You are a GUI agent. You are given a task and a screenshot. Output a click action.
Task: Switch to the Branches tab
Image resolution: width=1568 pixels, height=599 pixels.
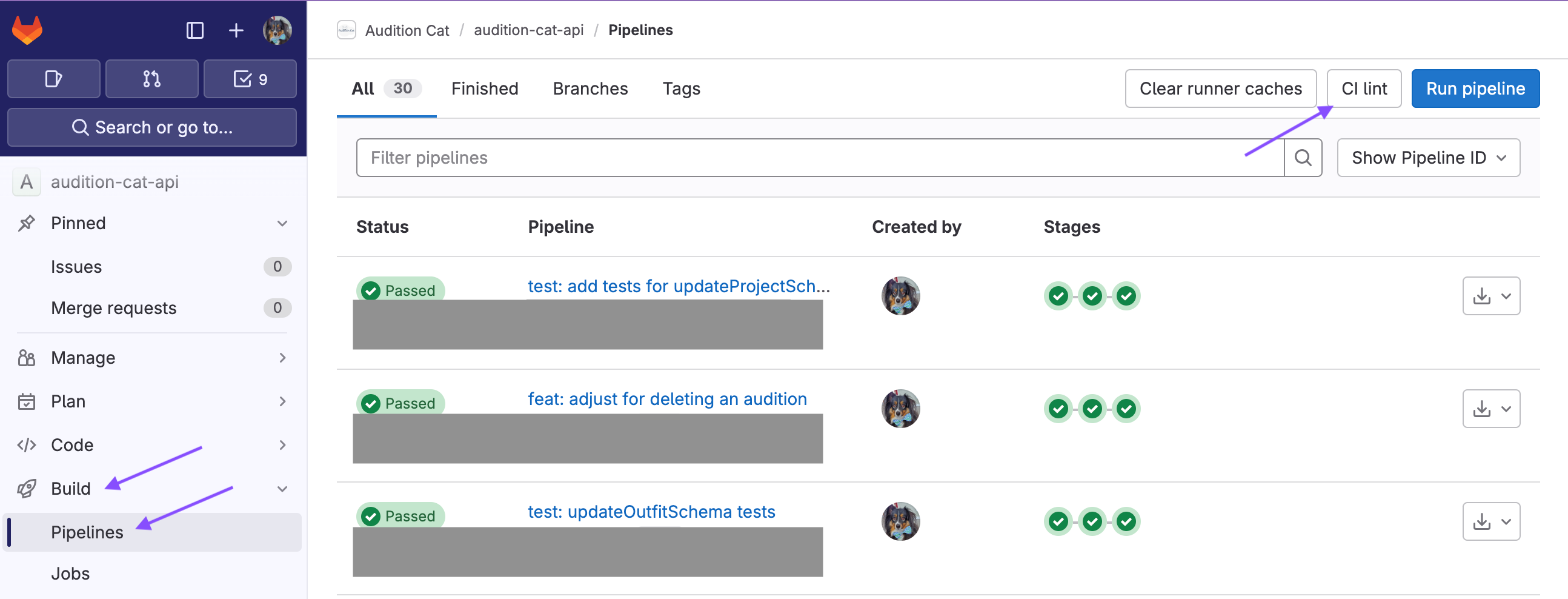click(590, 89)
